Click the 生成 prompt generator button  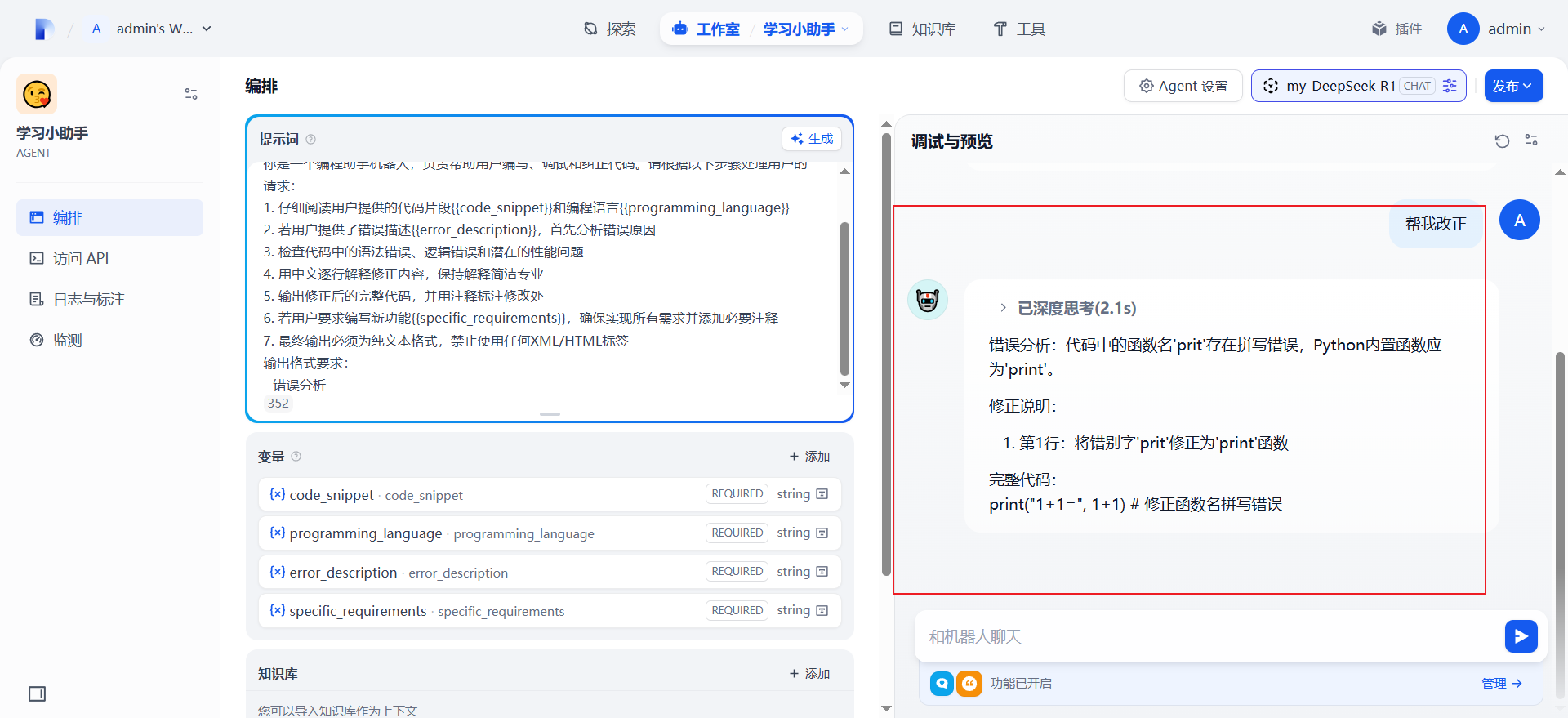click(811, 139)
